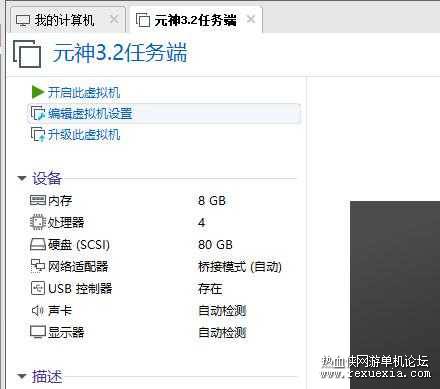Image resolution: width=440 pixels, height=389 pixels.
Task: Select the 元神3.2任务端 tab
Action: 196,20
